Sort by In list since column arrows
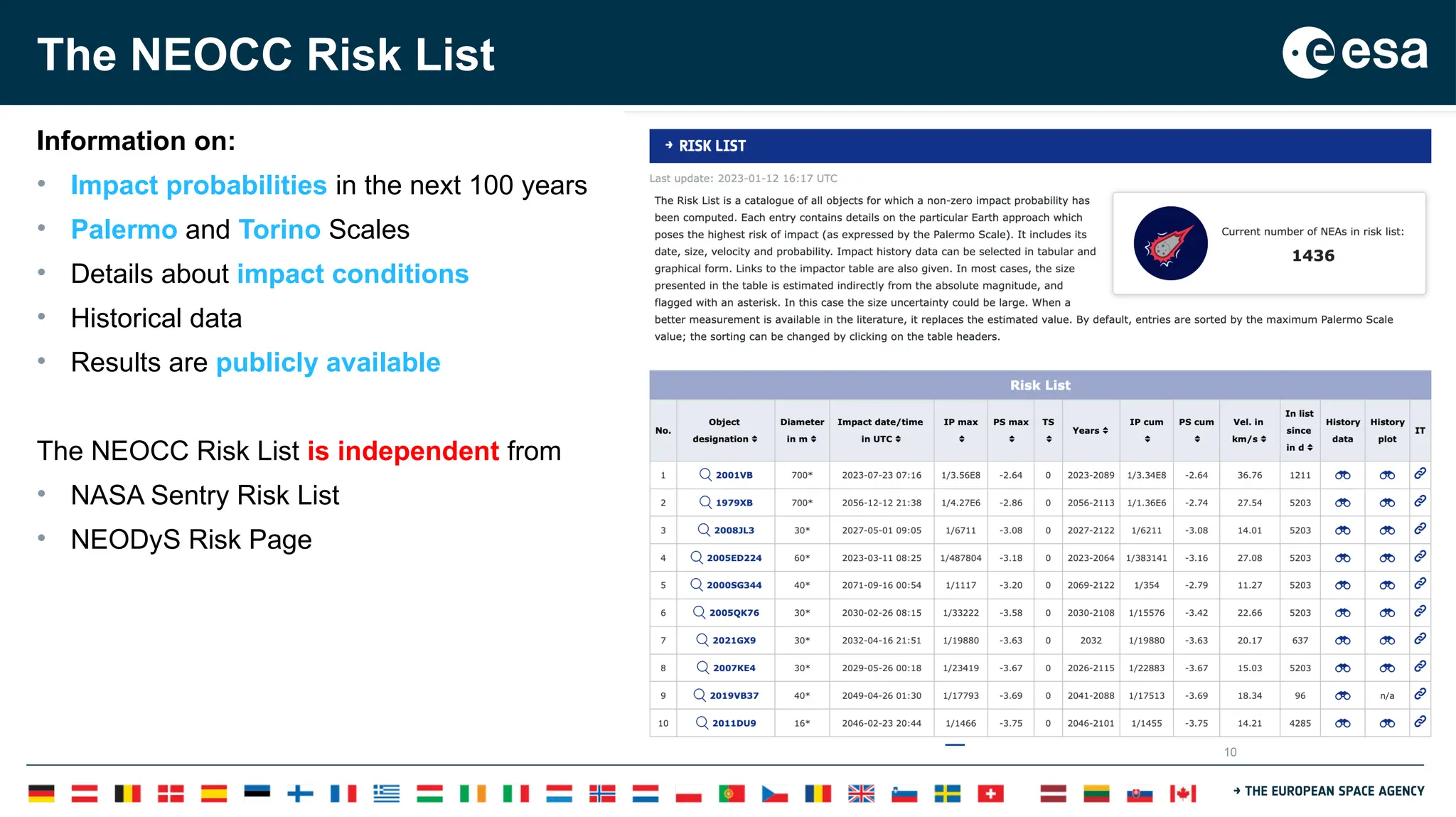This screenshot has width=1456, height=817. tap(1310, 448)
